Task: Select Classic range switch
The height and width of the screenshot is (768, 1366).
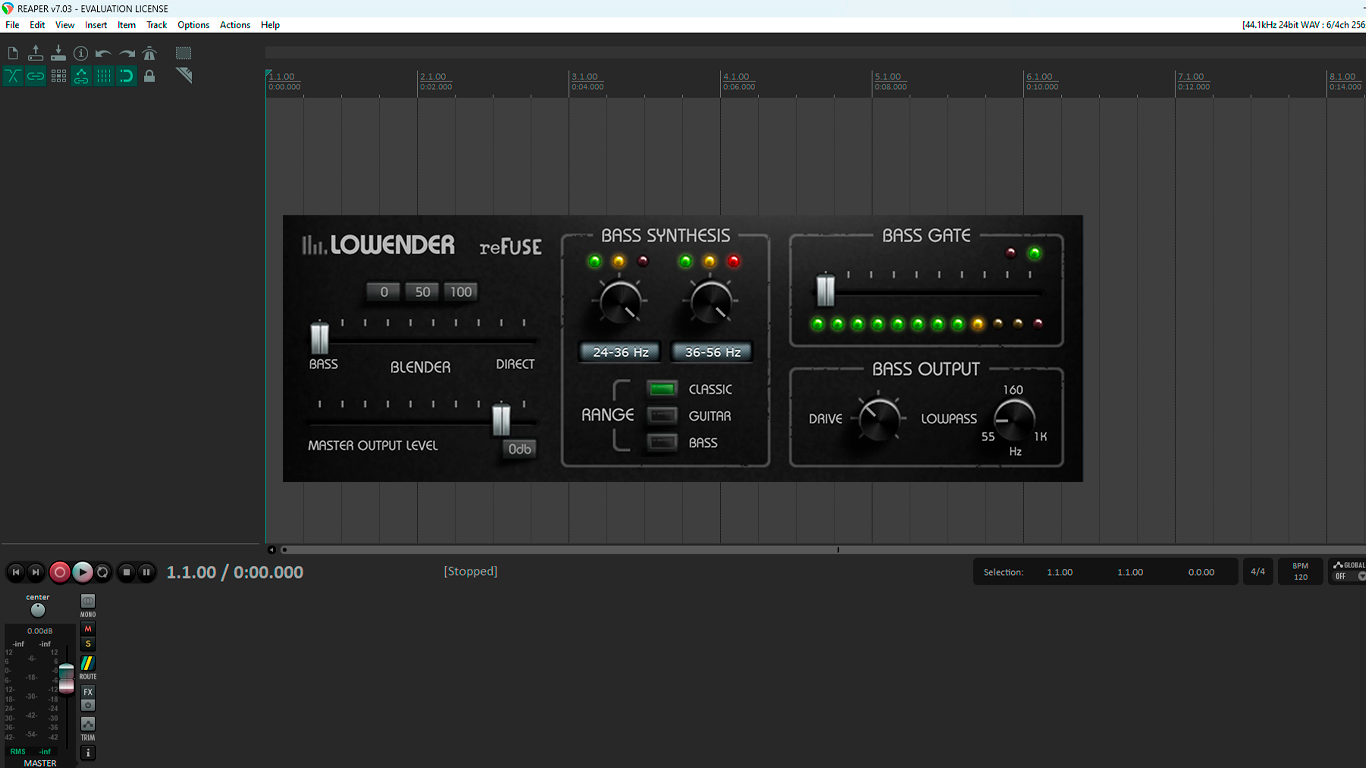Action: (x=662, y=389)
